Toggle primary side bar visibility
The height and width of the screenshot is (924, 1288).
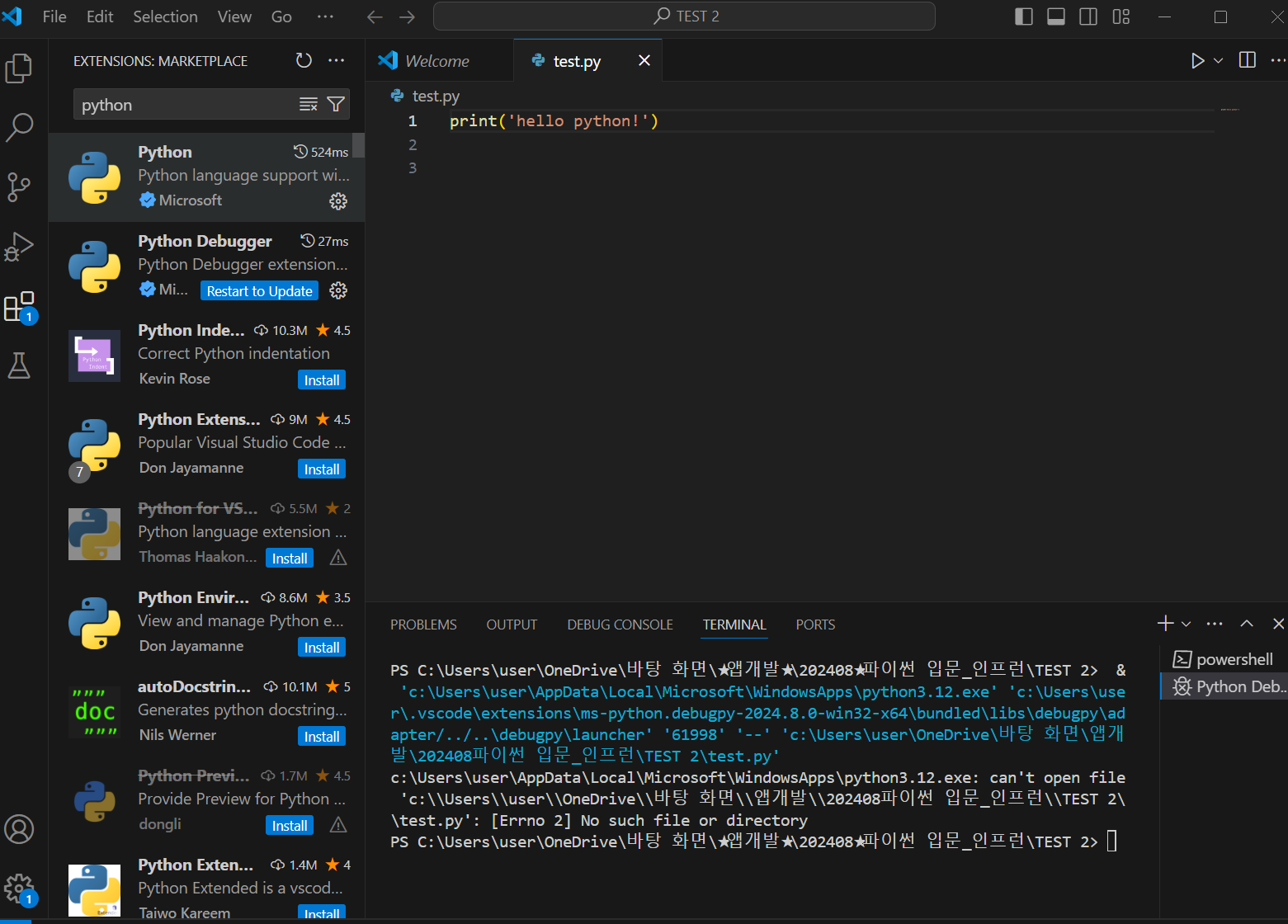click(1024, 16)
